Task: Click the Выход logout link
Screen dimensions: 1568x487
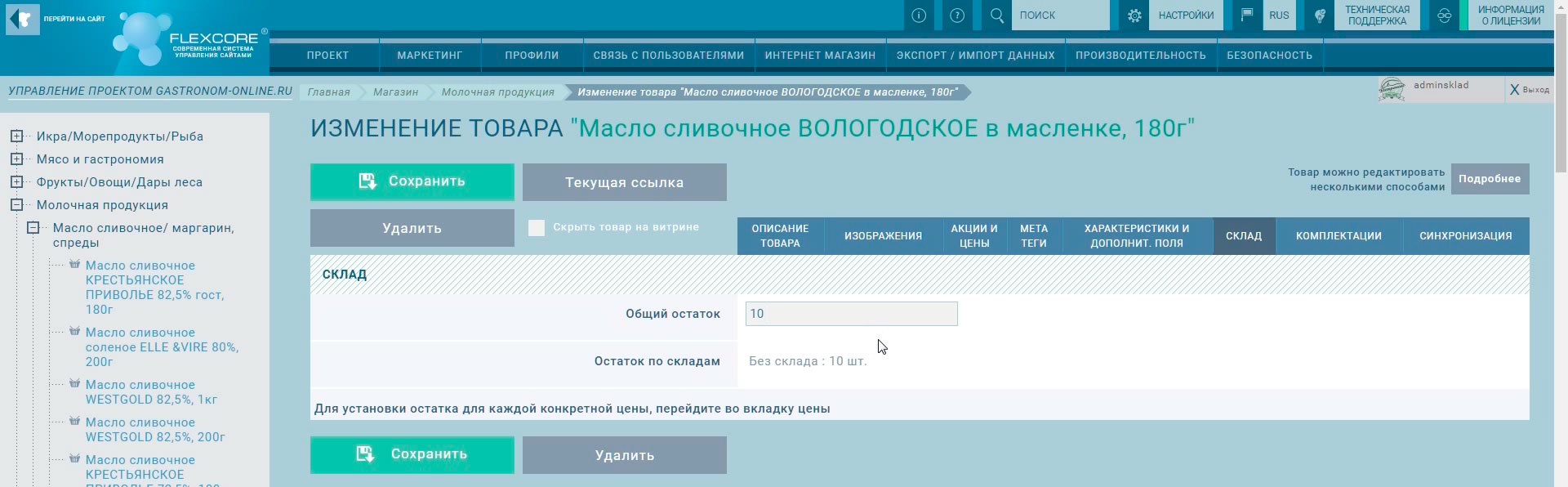Action: 1536,90
